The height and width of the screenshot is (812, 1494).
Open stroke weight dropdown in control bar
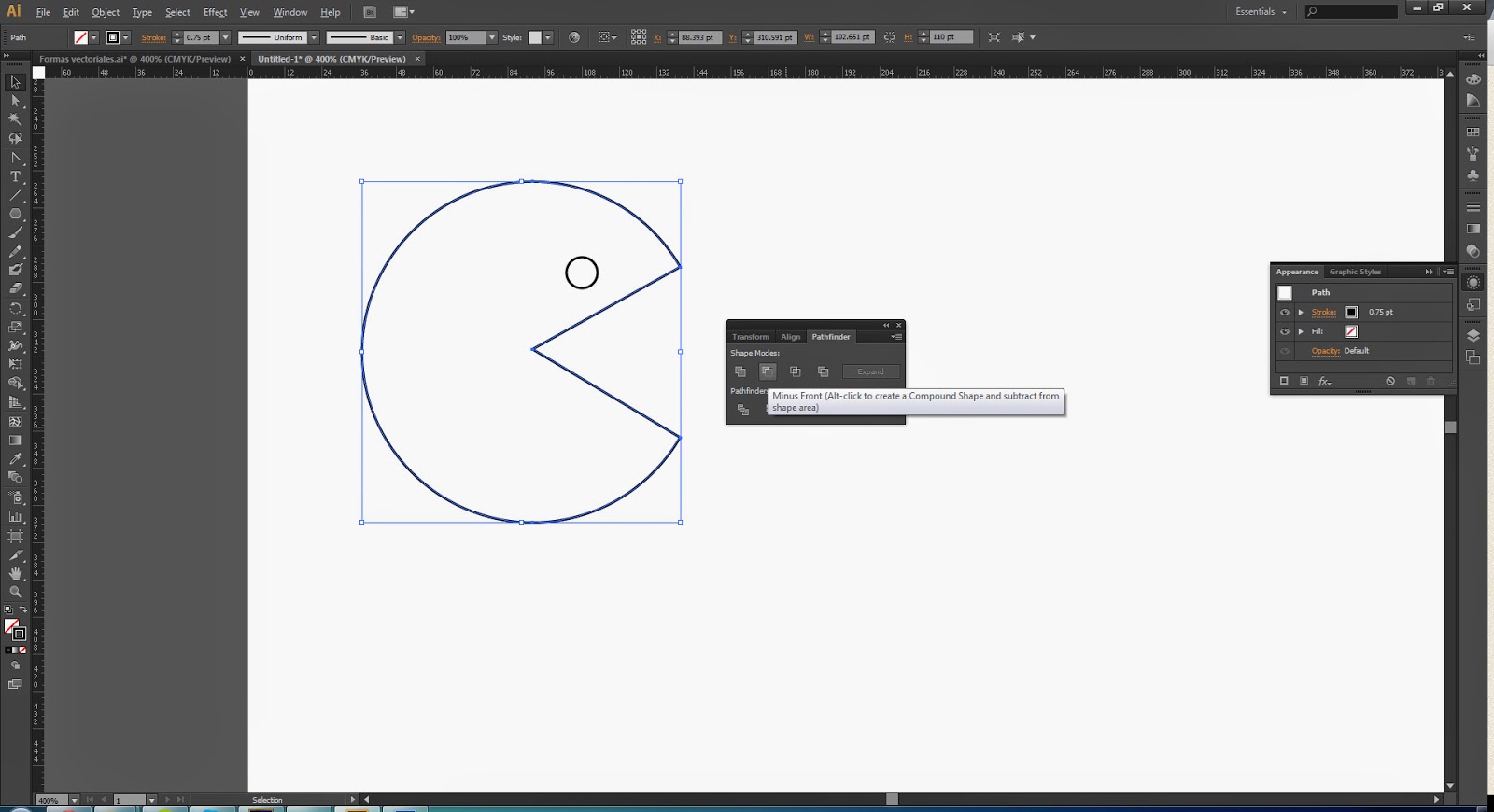[x=225, y=37]
